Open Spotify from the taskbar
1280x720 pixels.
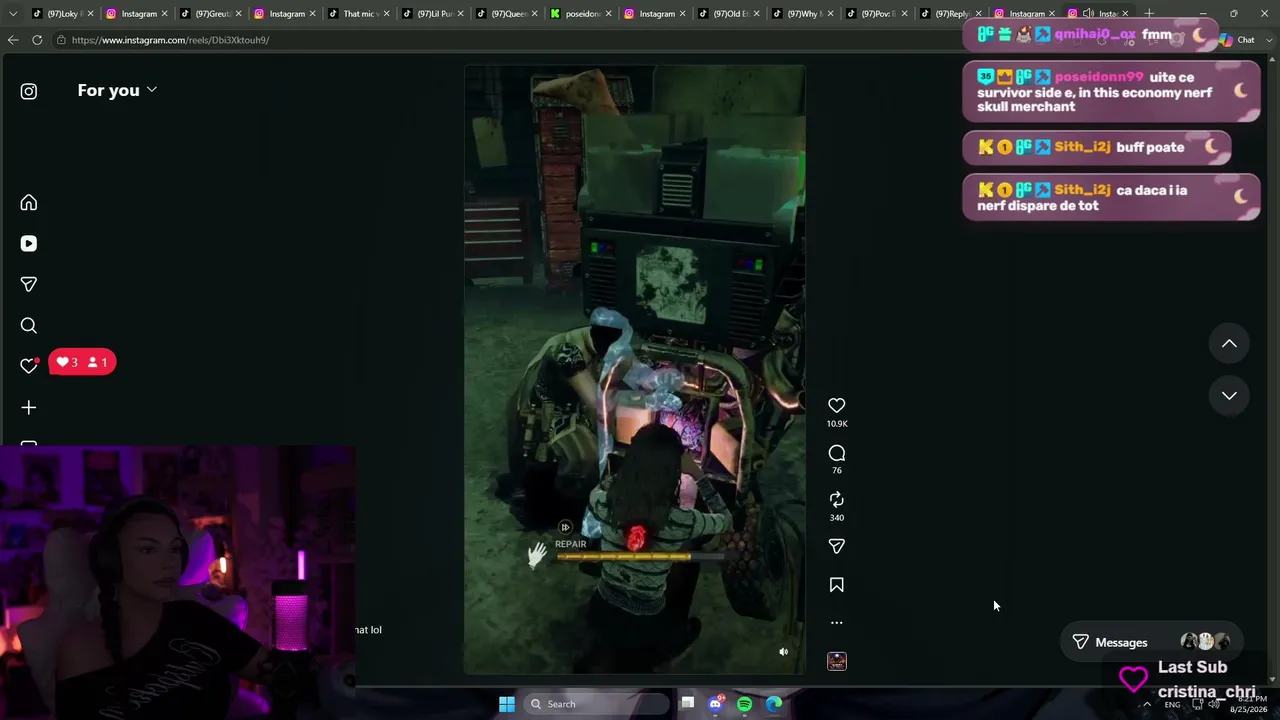[745, 704]
